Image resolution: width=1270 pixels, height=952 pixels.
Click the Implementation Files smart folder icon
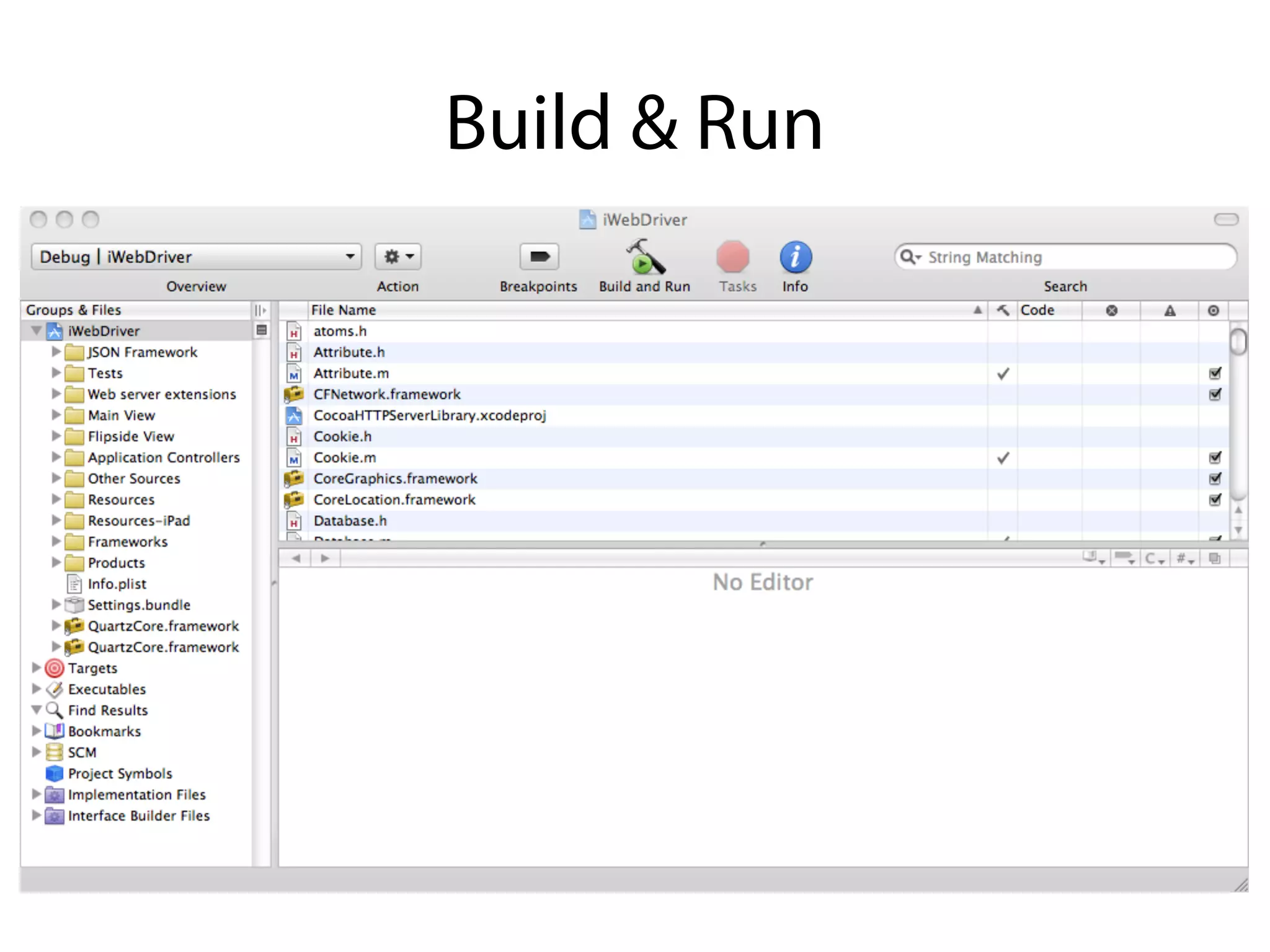point(55,795)
